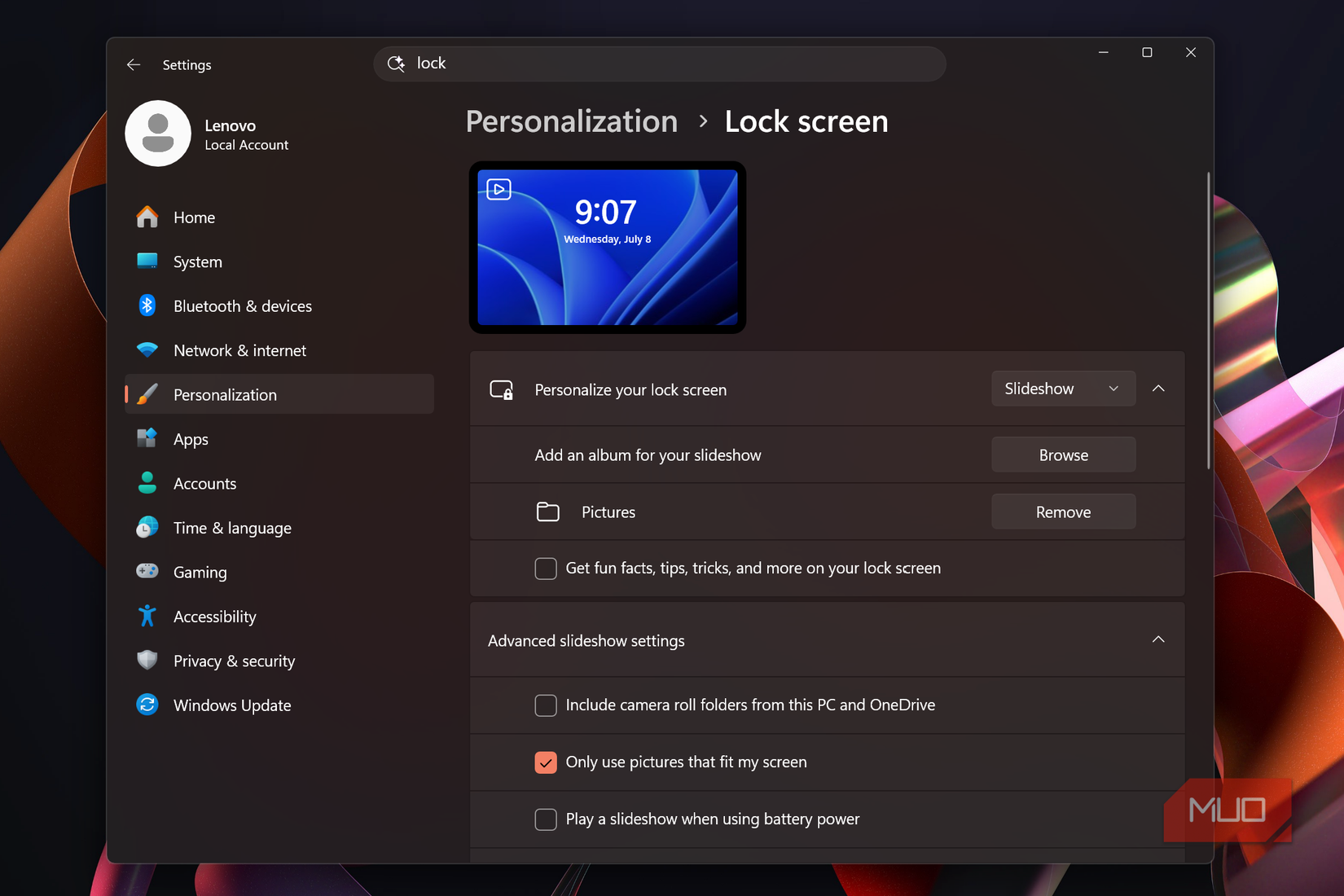The width and height of the screenshot is (1344, 896).
Task: Click the Lenovo Local Account name
Action: pos(246,134)
